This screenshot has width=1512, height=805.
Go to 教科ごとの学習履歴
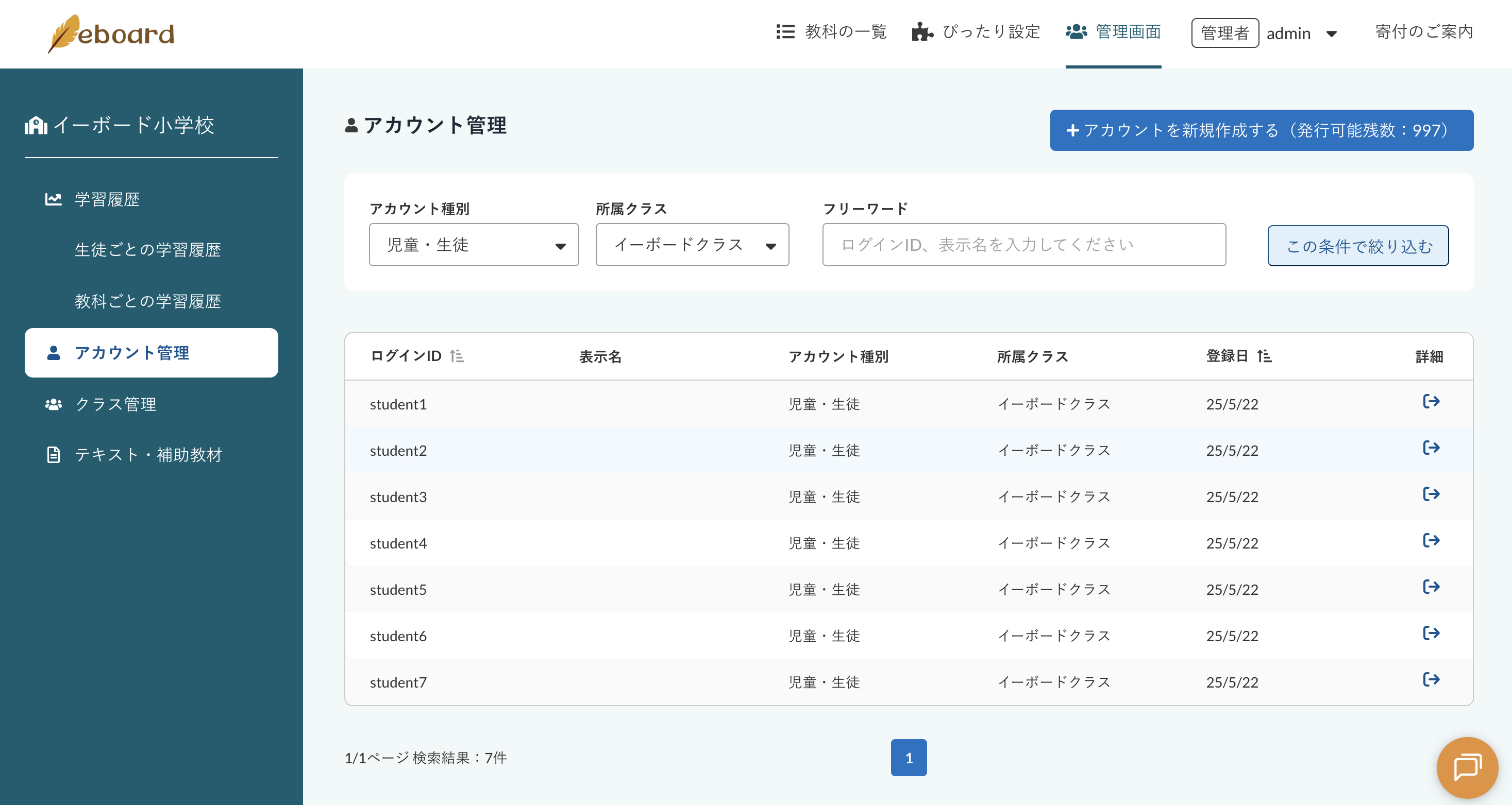coord(148,301)
